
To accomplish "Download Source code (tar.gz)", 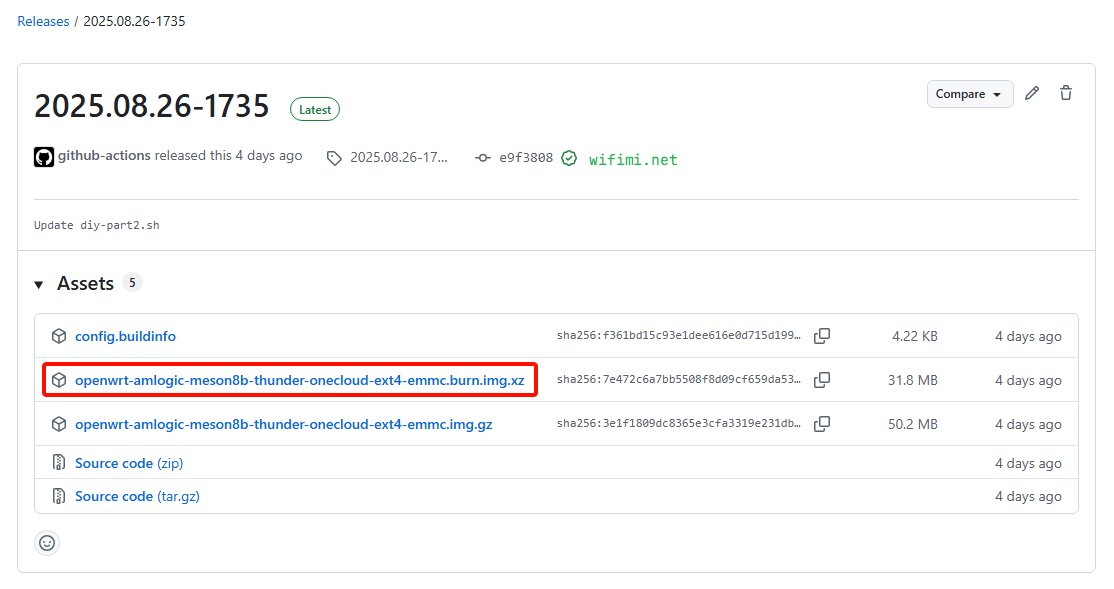I will 137,497.
